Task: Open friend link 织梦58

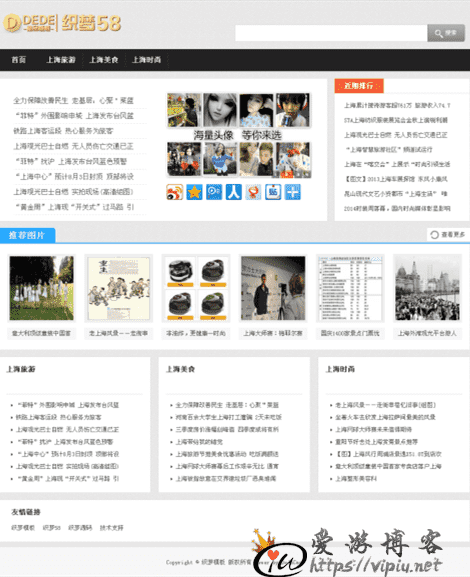Action: (x=52, y=528)
